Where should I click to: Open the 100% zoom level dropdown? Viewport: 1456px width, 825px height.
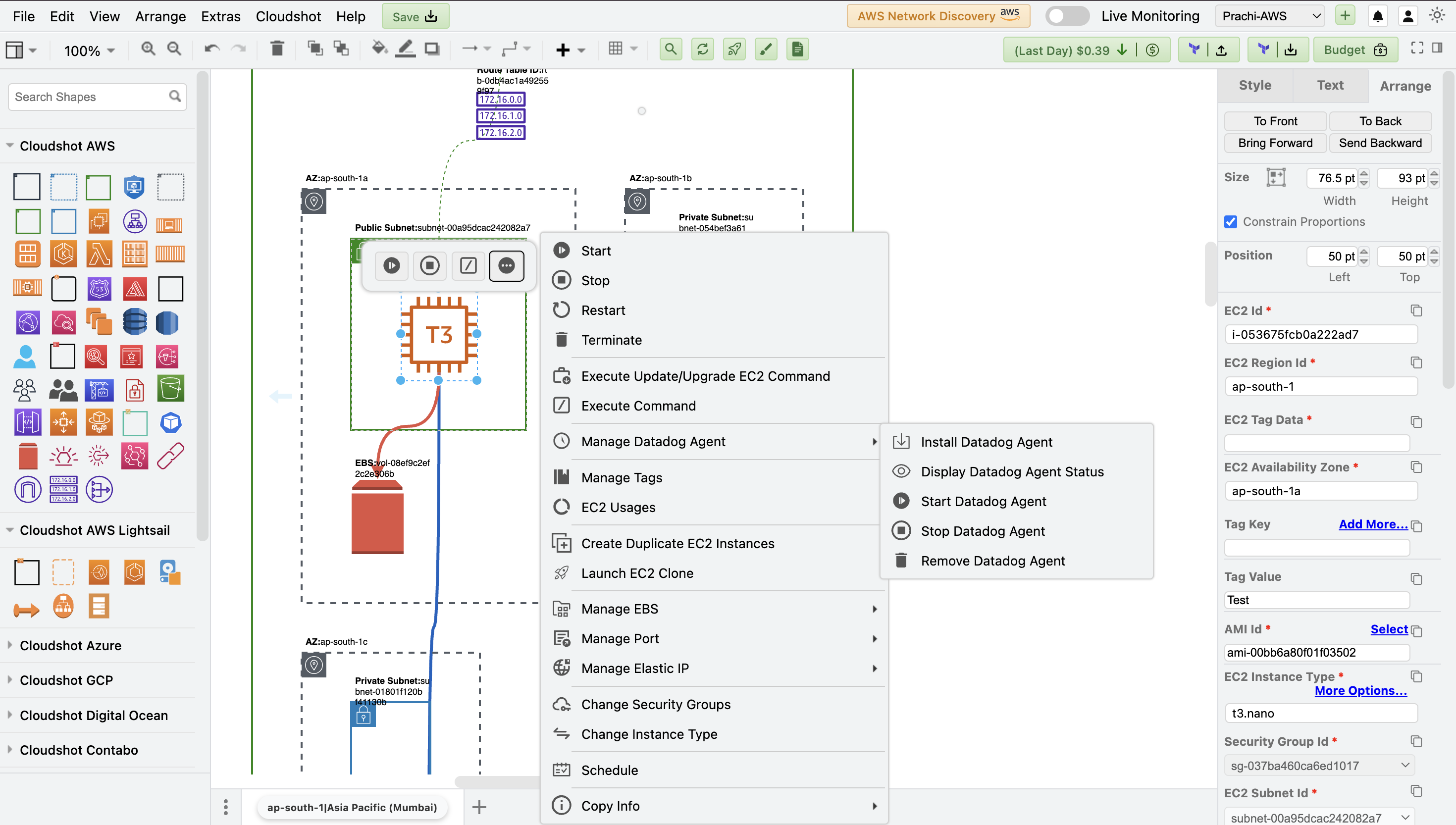point(90,51)
